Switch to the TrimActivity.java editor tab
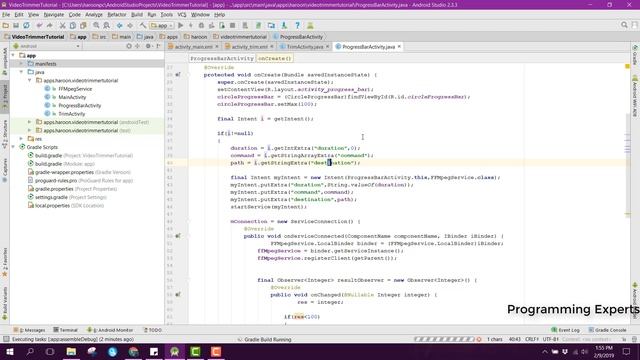Image resolution: width=640 pixels, height=360 pixels. 304,47
